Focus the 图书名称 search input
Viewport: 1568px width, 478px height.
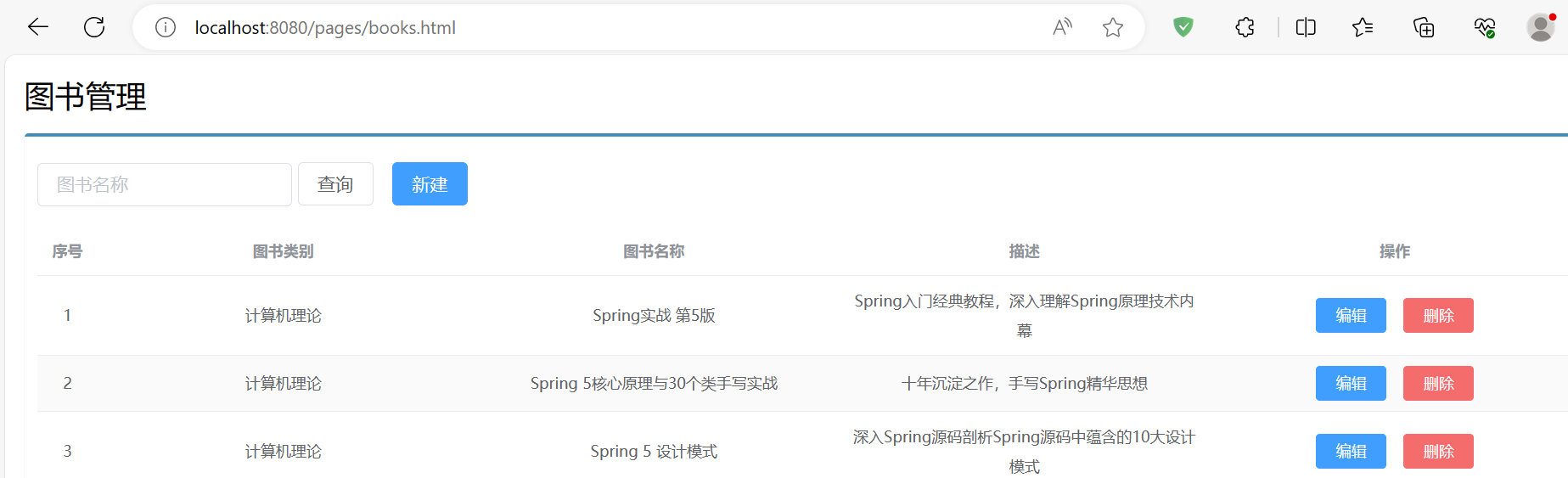(165, 184)
